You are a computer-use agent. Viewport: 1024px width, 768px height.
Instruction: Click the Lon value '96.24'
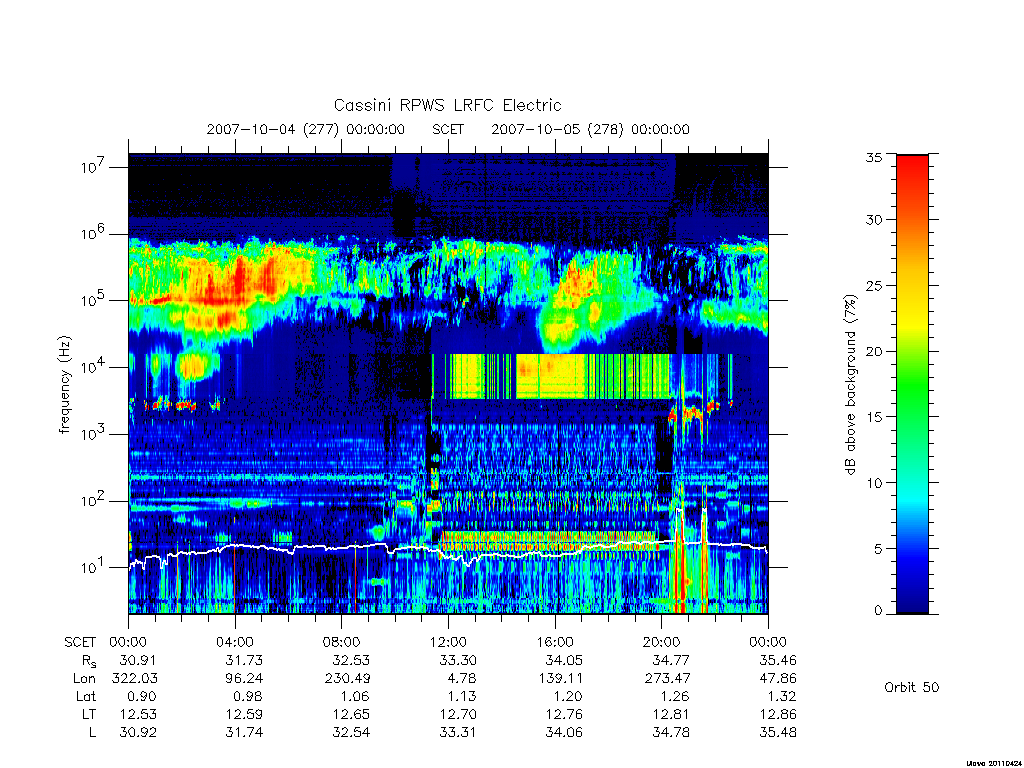[x=244, y=679]
